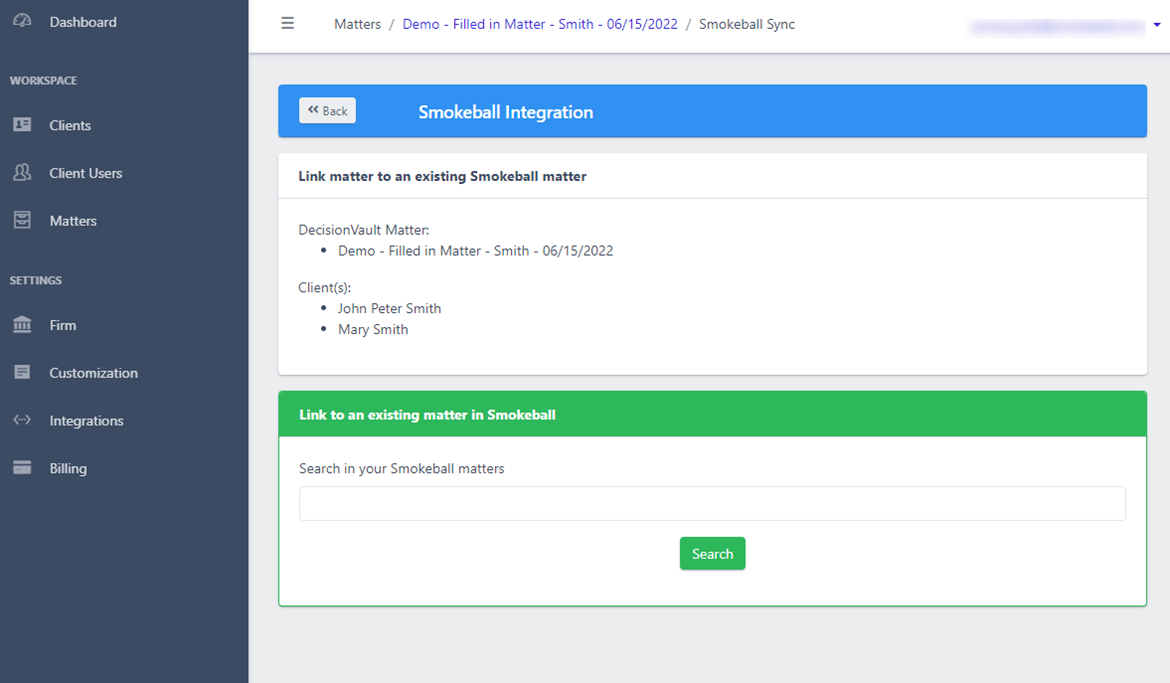The image size is (1170, 683).
Task: Click the Matters breadcrumb
Action: point(357,24)
